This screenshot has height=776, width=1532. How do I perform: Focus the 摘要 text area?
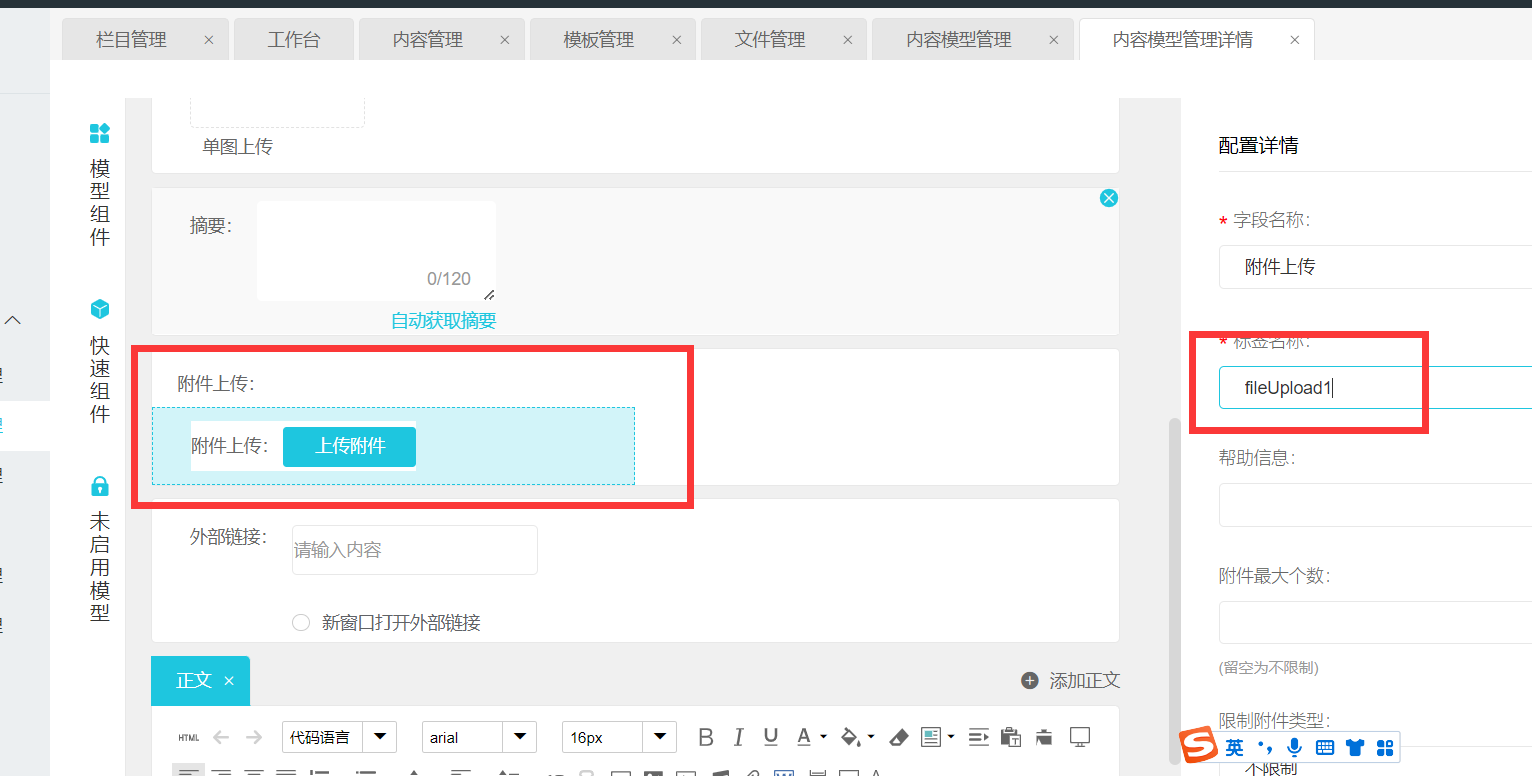(x=376, y=251)
